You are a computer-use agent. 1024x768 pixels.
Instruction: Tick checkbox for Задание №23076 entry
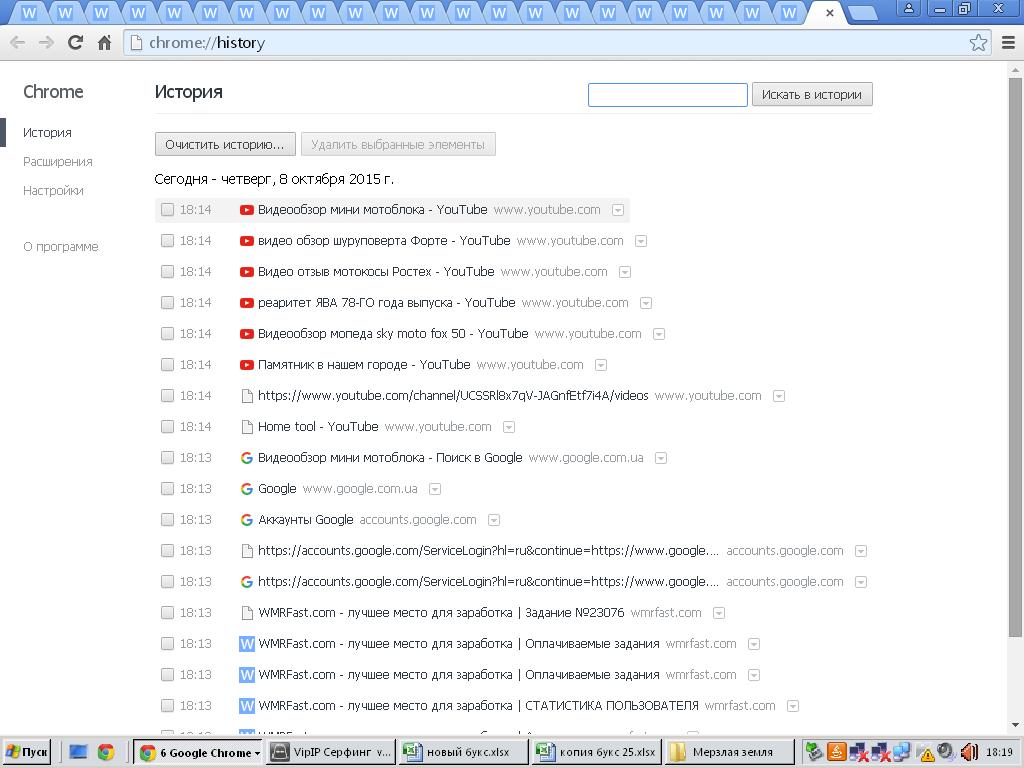167,613
